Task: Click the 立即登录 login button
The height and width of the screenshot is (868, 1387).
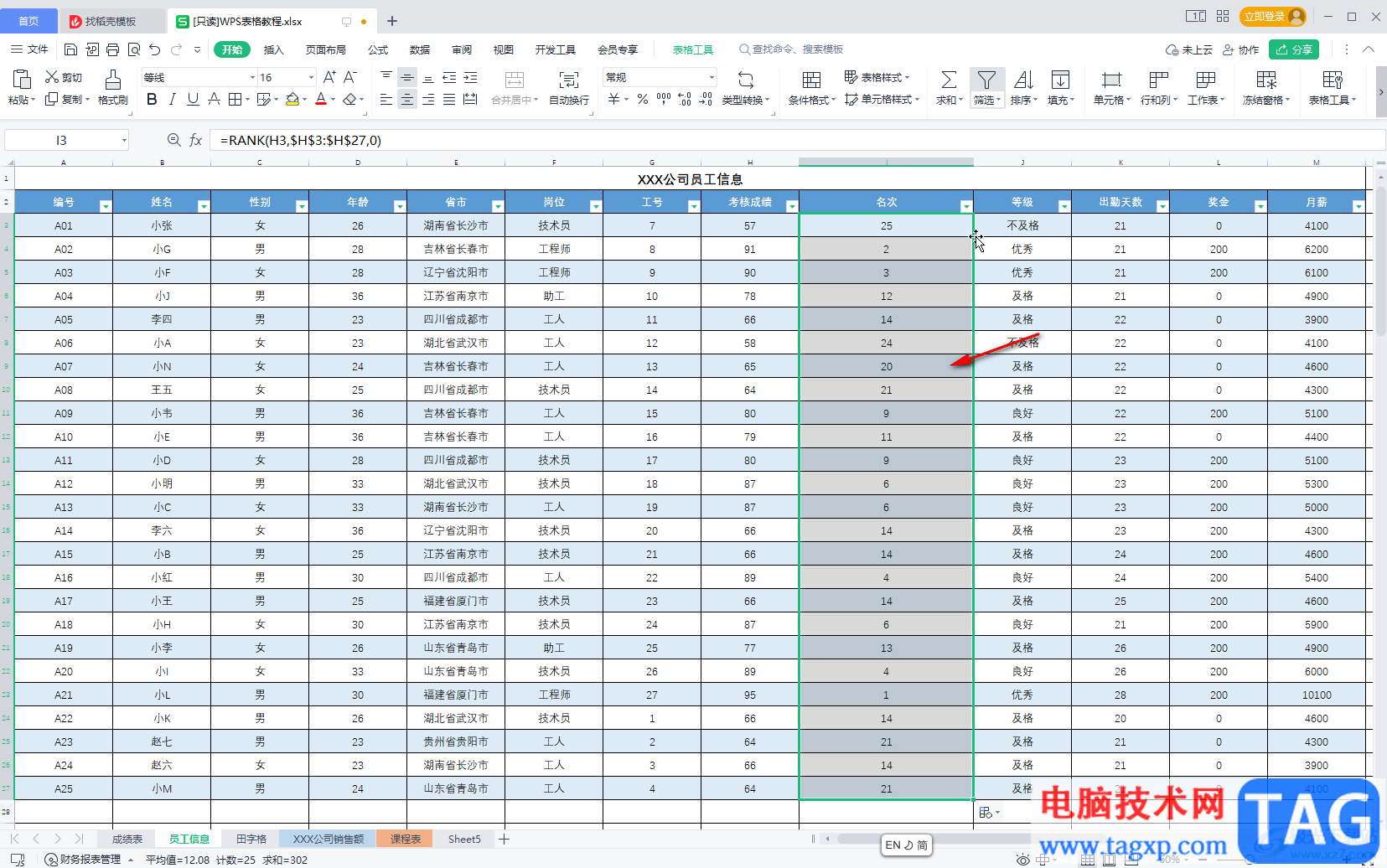Action: 1273,16
